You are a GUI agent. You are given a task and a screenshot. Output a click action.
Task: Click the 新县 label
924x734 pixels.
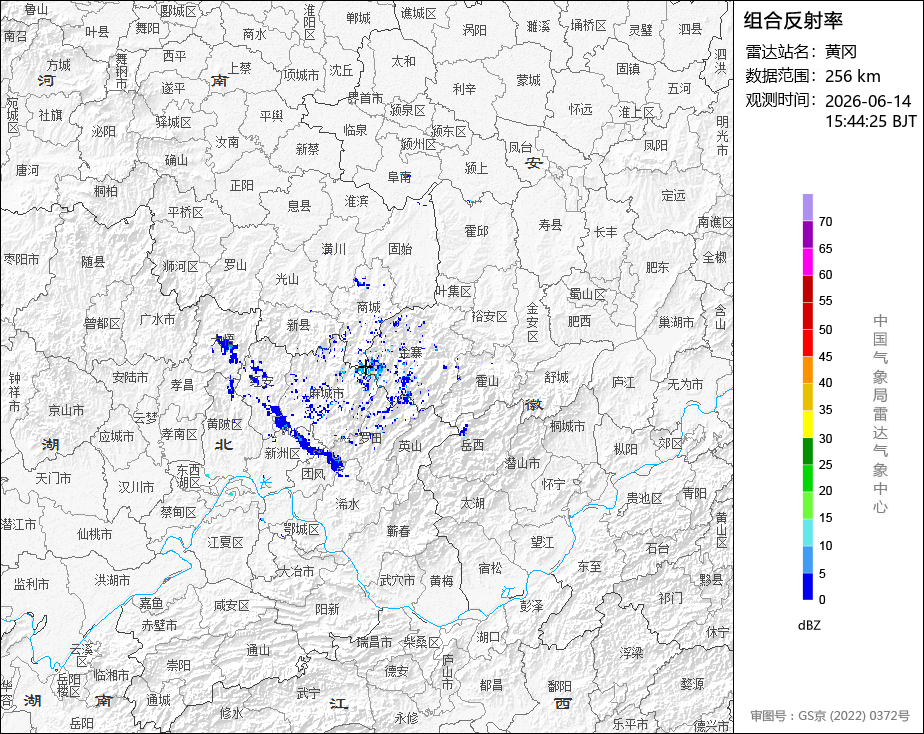click(298, 325)
